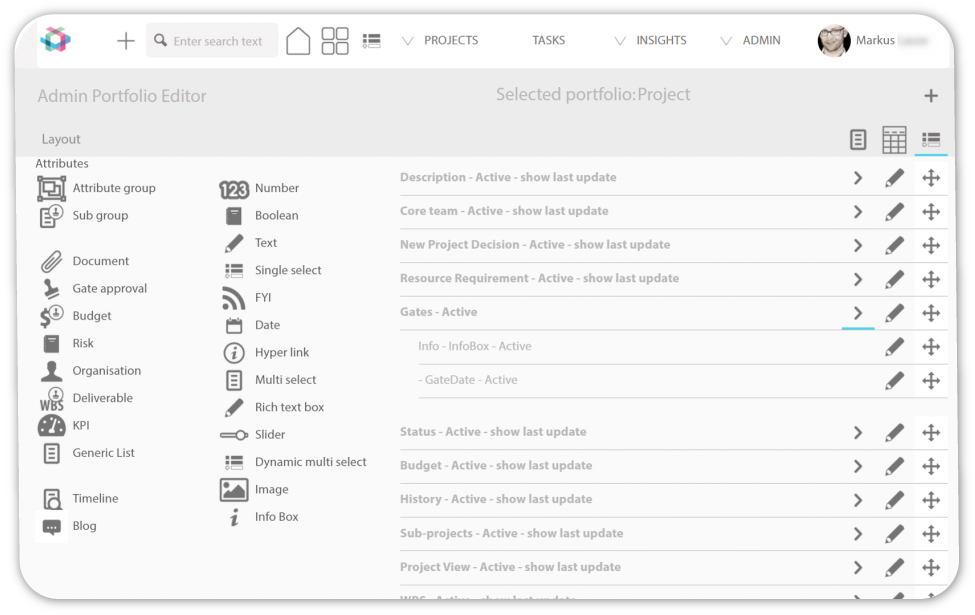Viewport: 975px width, 615px height.
Task: Click the KPI gauge icon
Action: pyautogui.click(x=52, y=426)
